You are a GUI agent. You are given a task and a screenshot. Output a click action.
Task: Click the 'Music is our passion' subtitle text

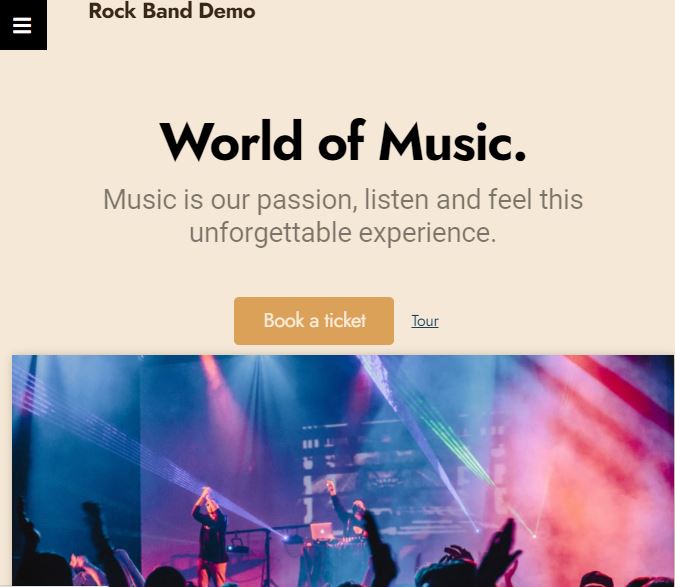coord(343,216)
